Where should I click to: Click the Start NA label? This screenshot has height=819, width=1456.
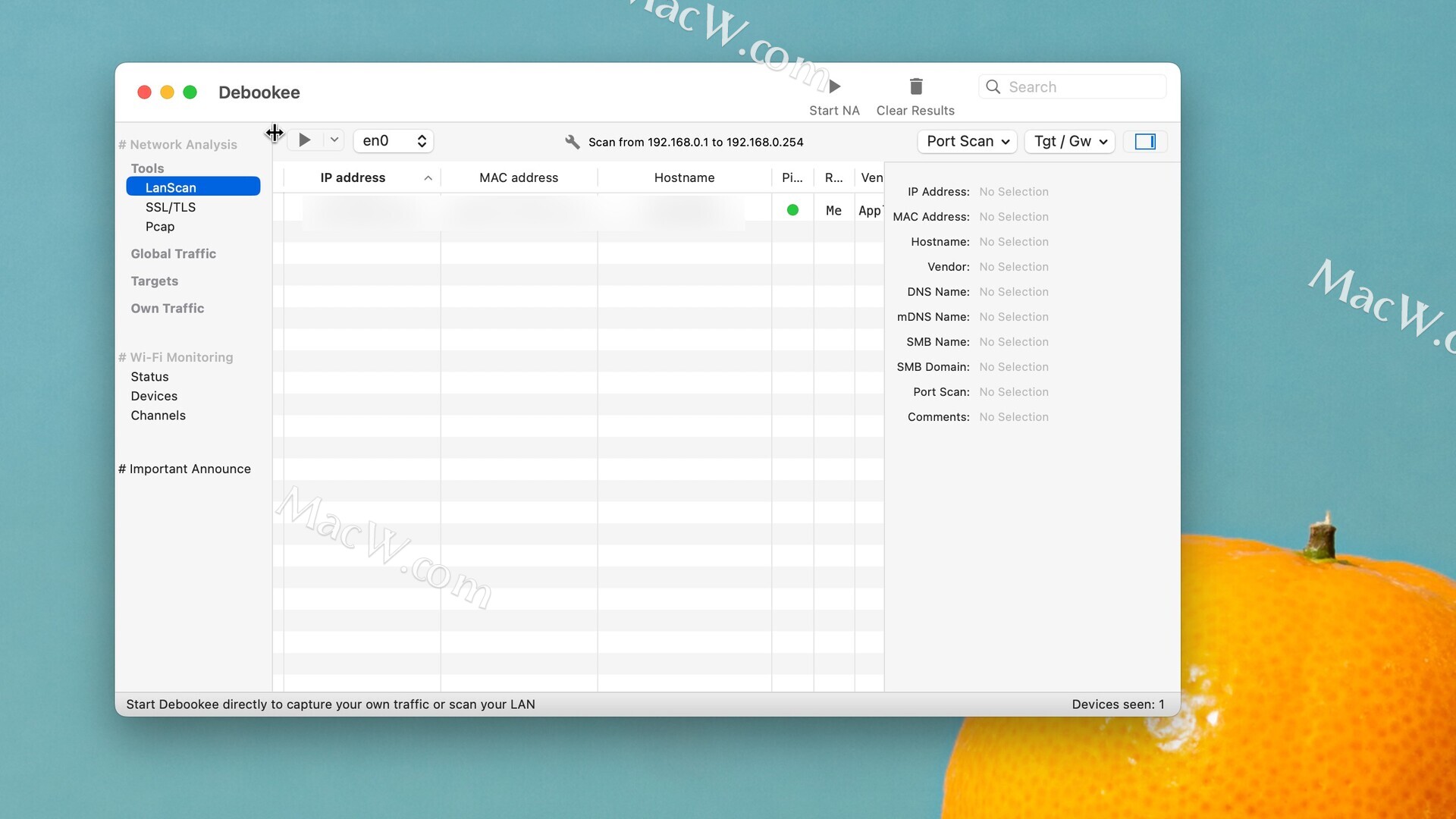(x=834, y=111)
